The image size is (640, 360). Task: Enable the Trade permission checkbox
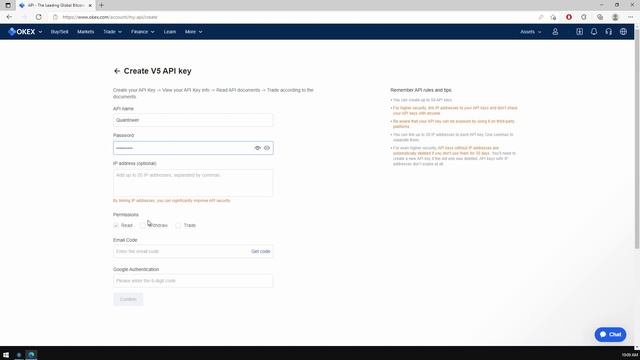178,225
